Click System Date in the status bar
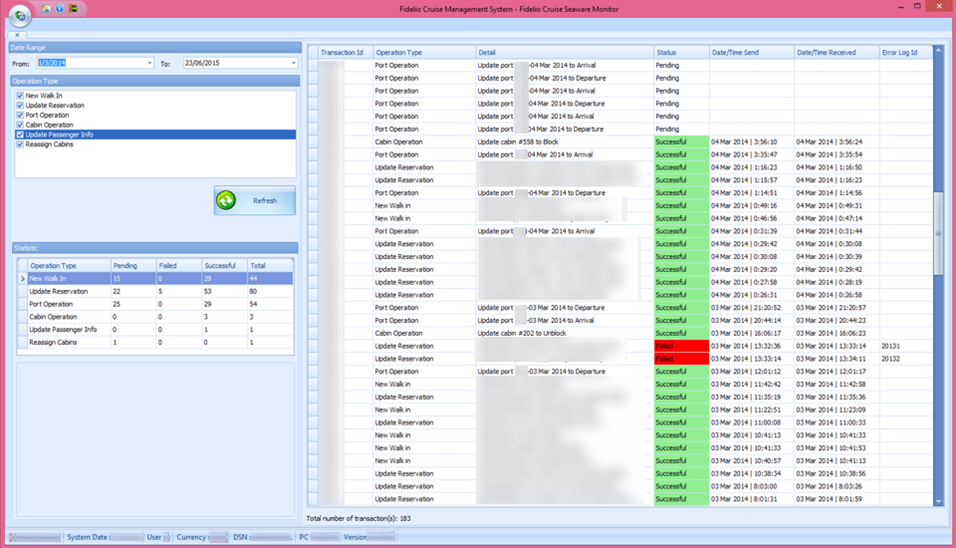This screenshot has height=548, width=956. click(104, 537)
